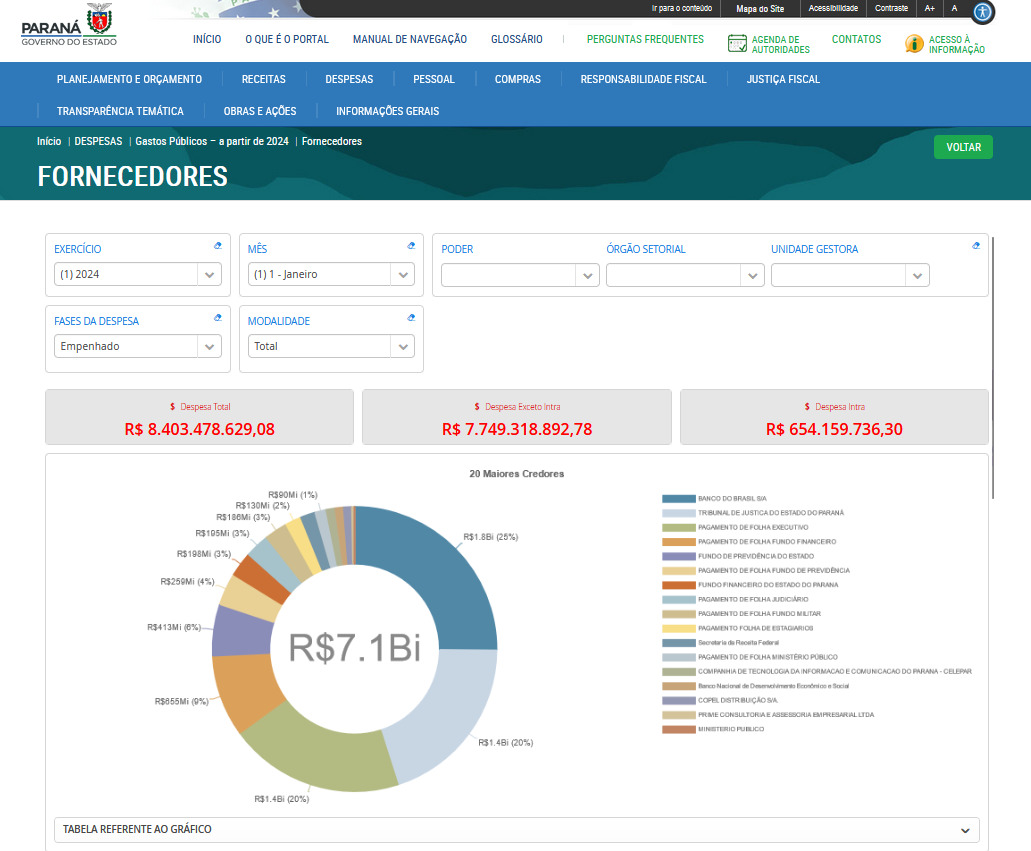Click the Paraná Governo do Estado logo
1031x851 pixels.
[69, 26]
